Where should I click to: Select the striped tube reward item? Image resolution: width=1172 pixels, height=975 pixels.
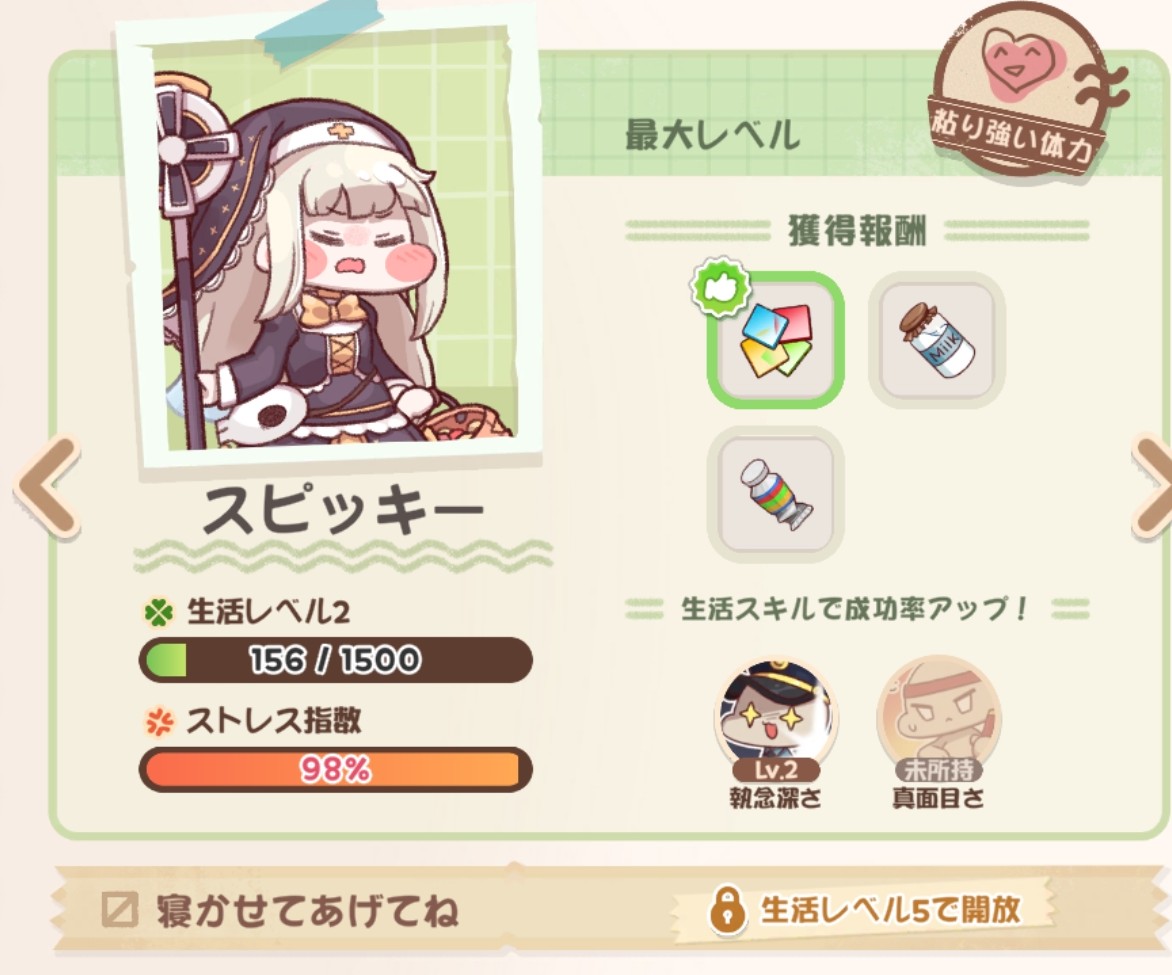pyautogui.click(x=776, y=494)
